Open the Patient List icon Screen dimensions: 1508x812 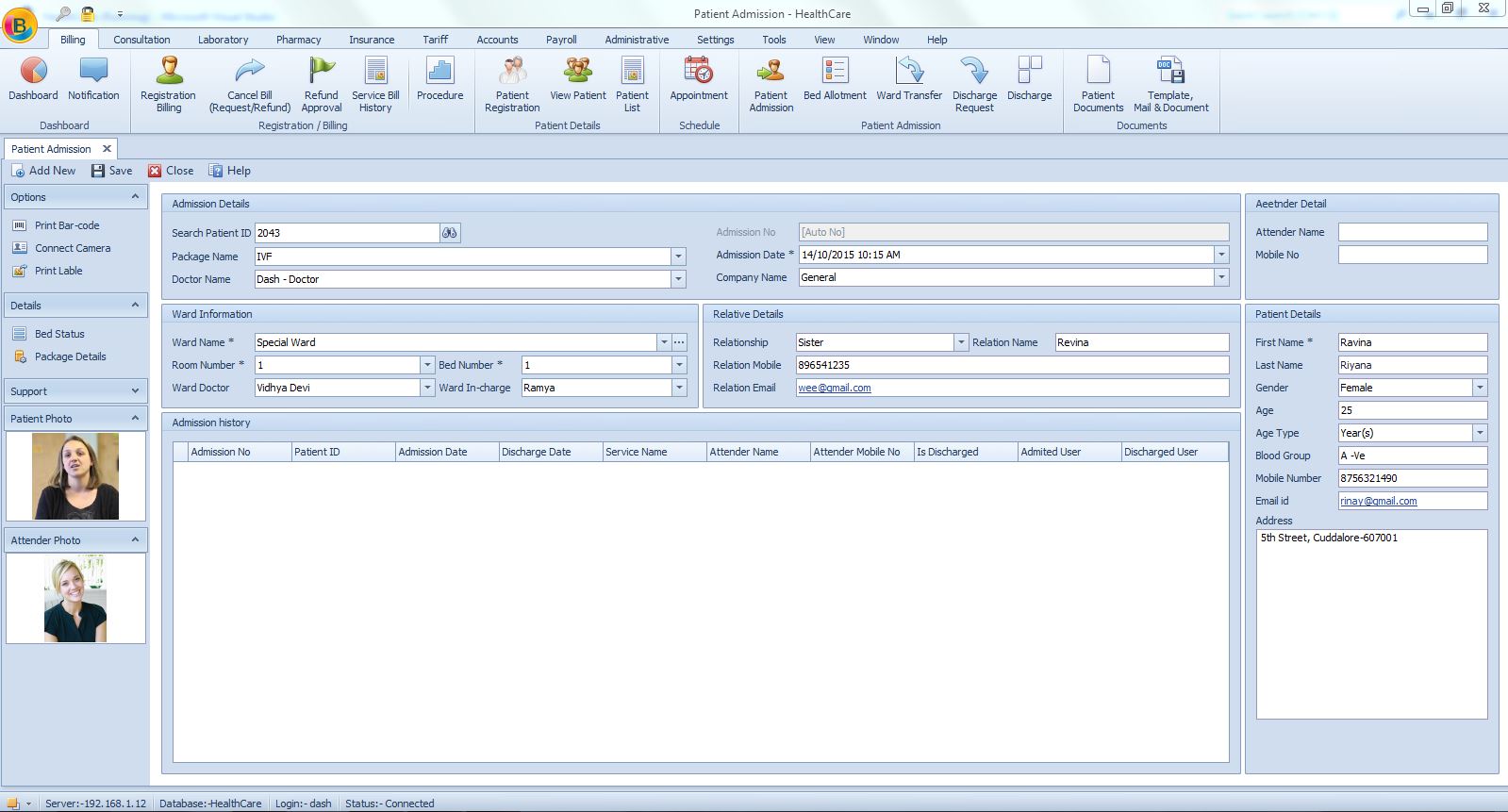[x=632, y=85]
